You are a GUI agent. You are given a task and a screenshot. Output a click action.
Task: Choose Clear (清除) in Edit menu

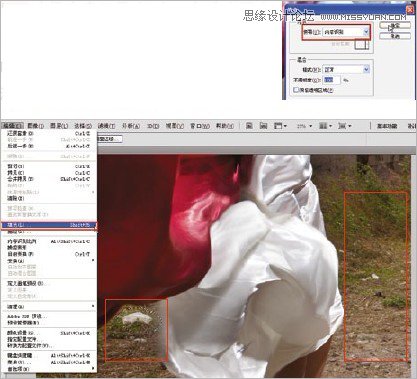[49, 198]
